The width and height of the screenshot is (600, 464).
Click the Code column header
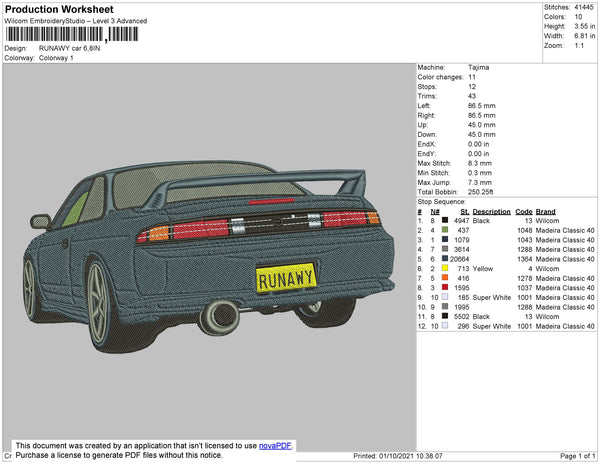(523, 212)
